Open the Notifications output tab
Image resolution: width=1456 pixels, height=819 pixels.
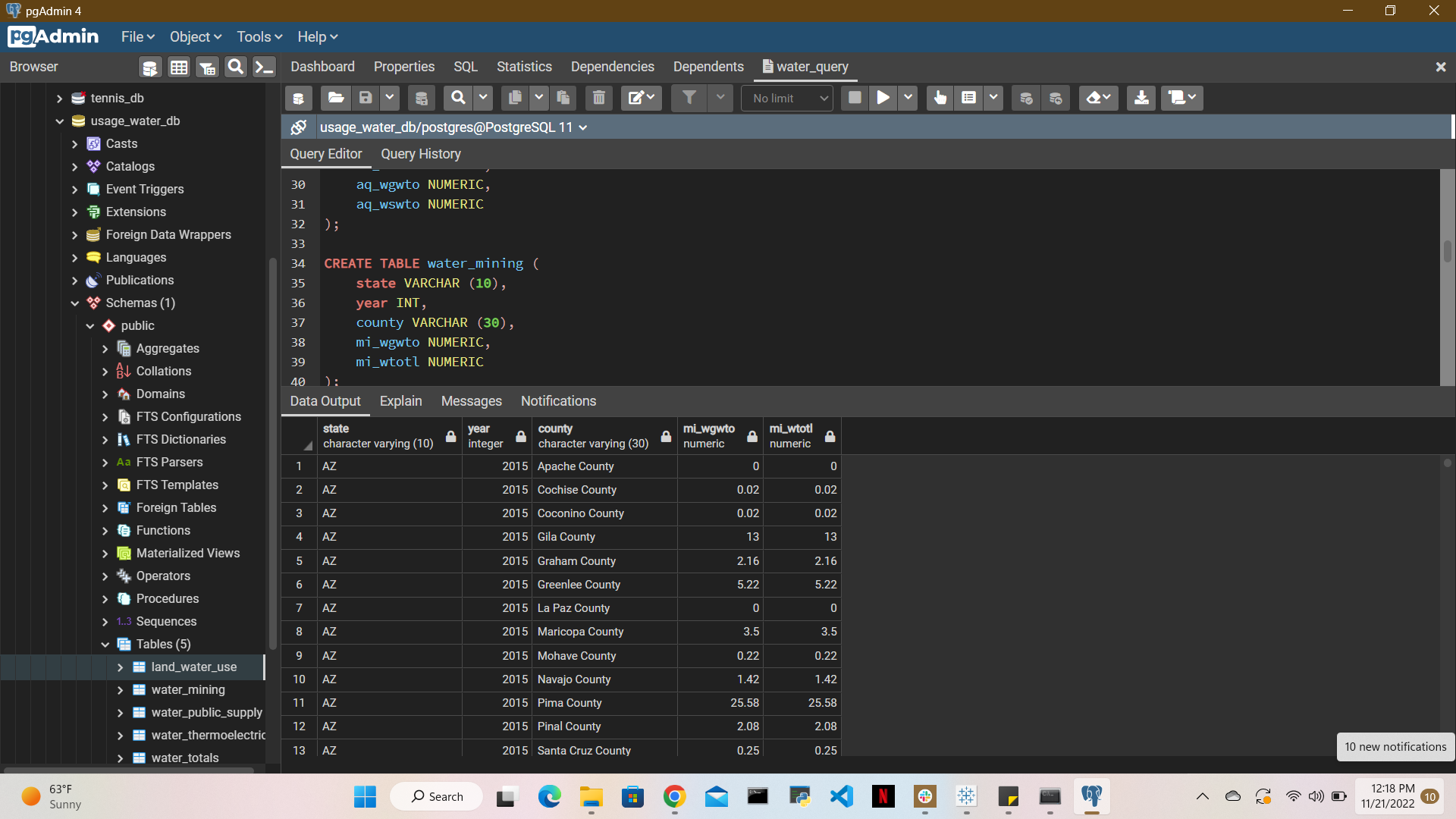558,401
